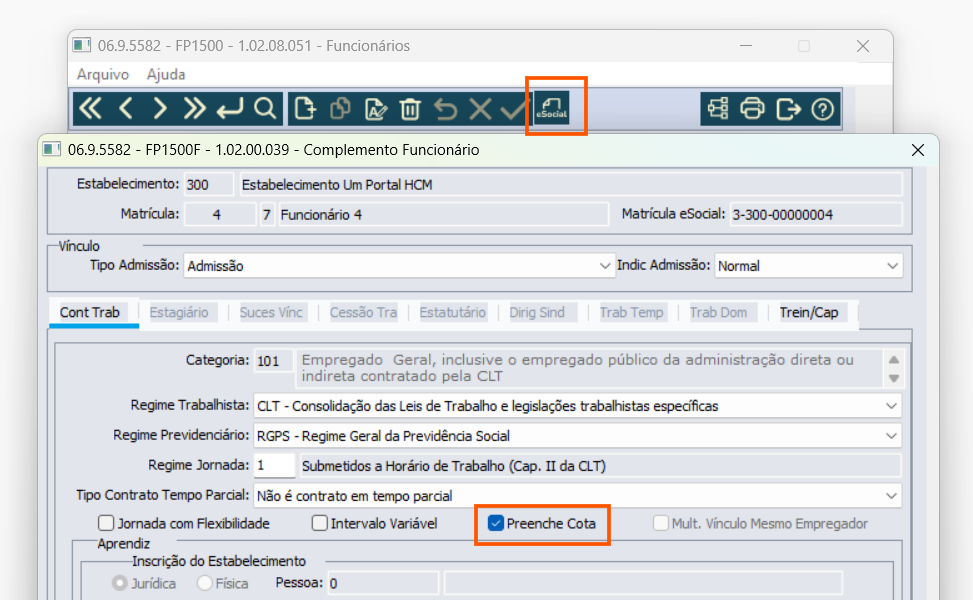Select the Trab Temp tab
The image size is (973, 600).
[x=631, y=312]
